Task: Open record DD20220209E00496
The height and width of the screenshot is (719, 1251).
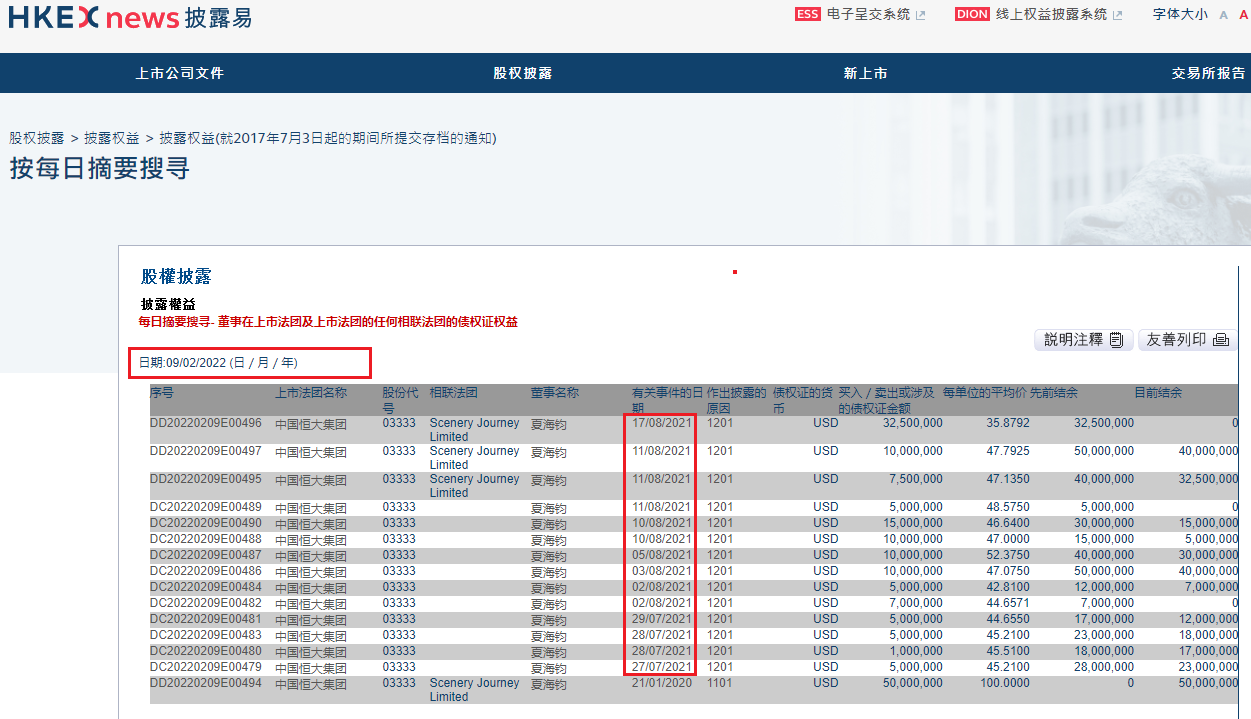Action: point(206,423)
